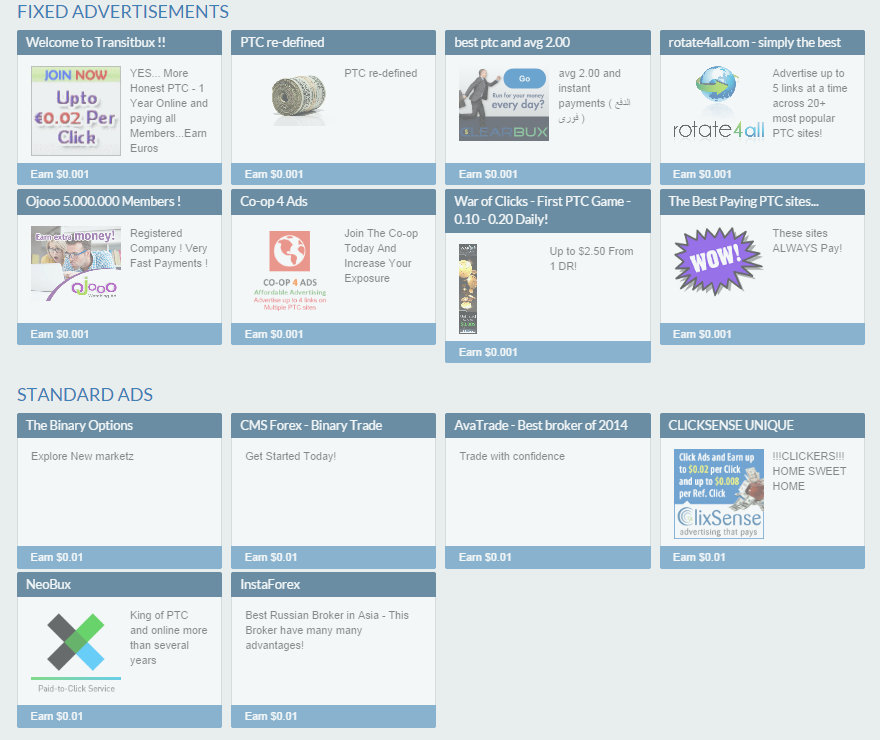Screen dimensions: 880x740
Task: Click the Ojooo earn extra money image
Action: click(76, 263)
